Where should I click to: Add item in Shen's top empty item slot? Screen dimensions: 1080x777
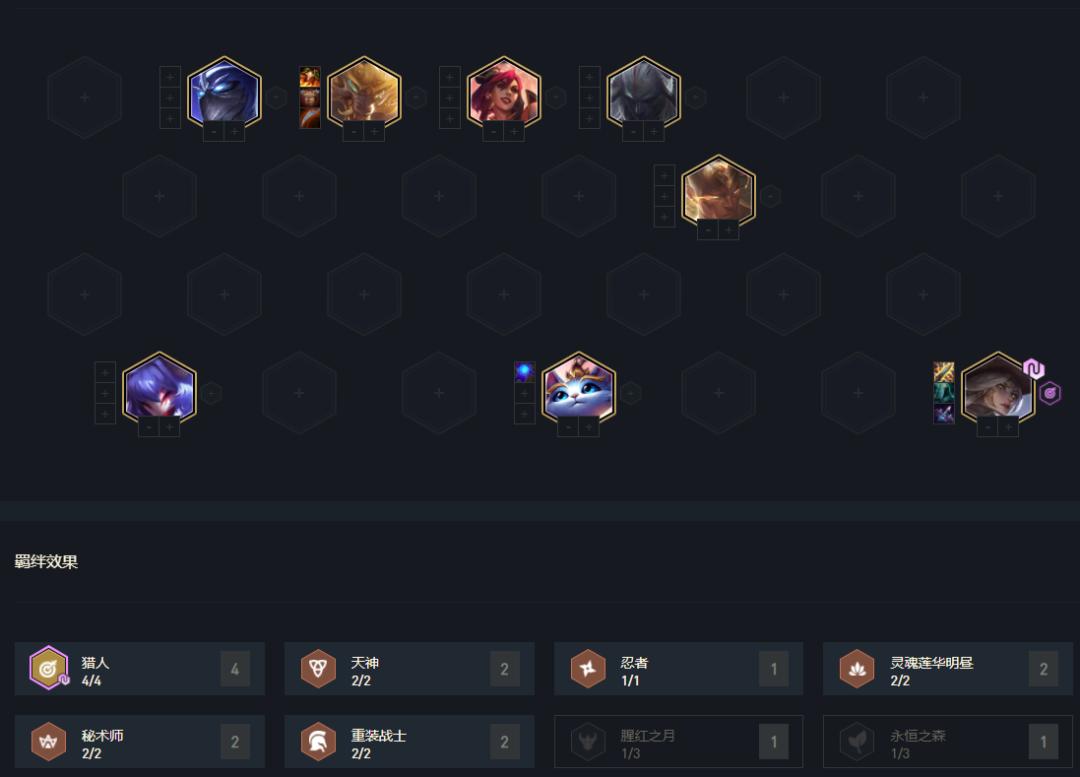(170, 76)
